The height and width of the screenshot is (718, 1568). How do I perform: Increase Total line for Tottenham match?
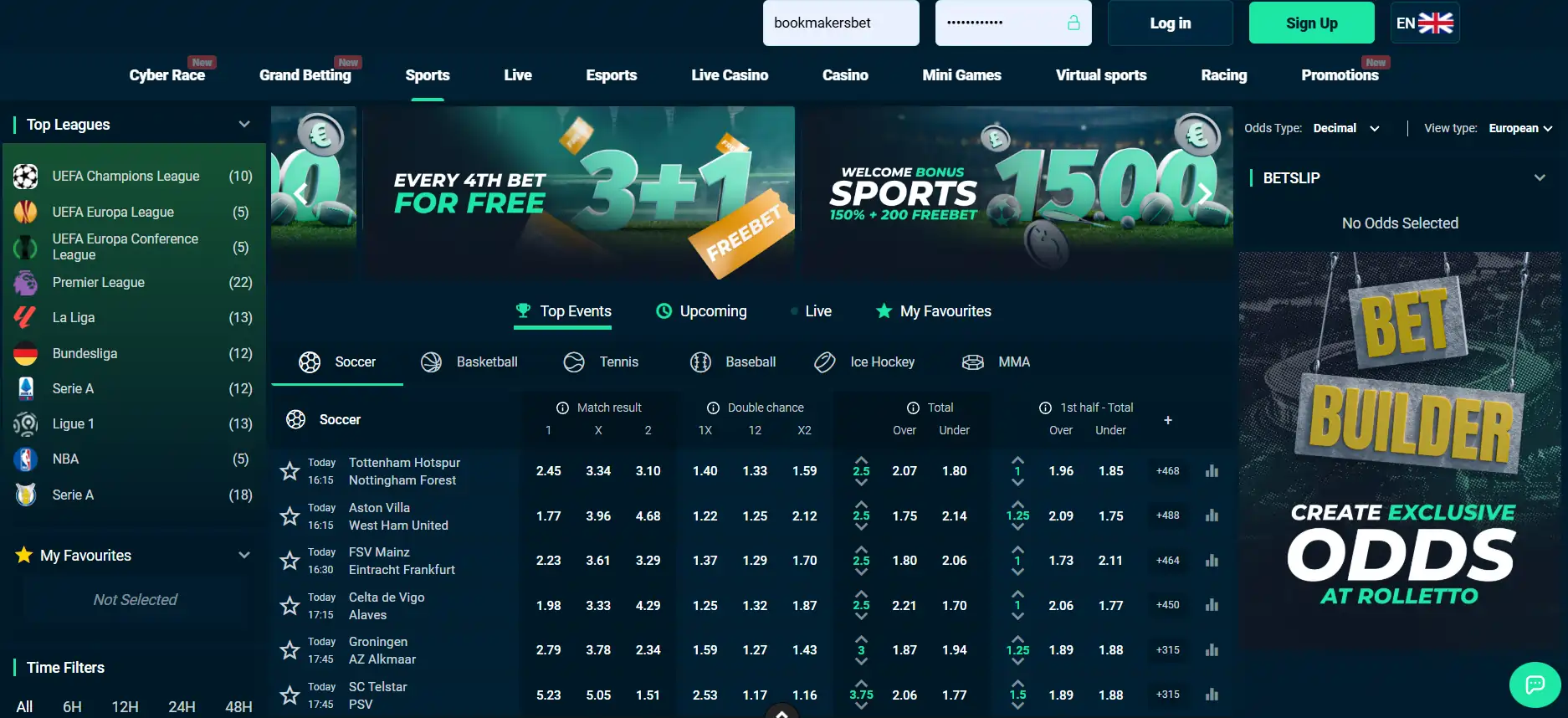861,460
